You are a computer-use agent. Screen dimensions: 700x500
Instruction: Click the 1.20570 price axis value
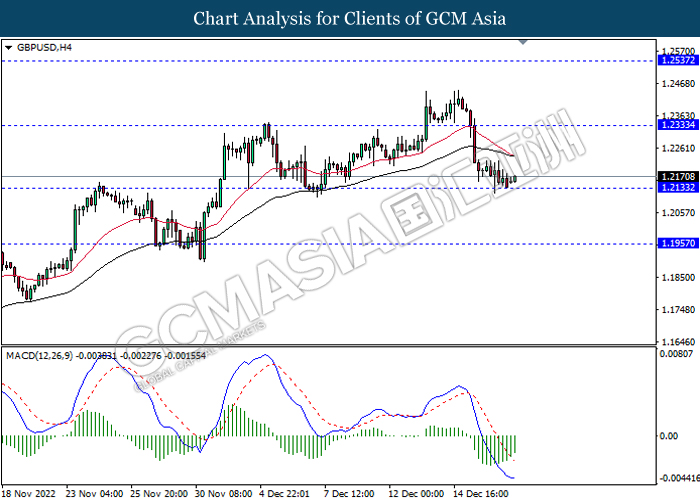pyautogui.click(x=679, y=213)
